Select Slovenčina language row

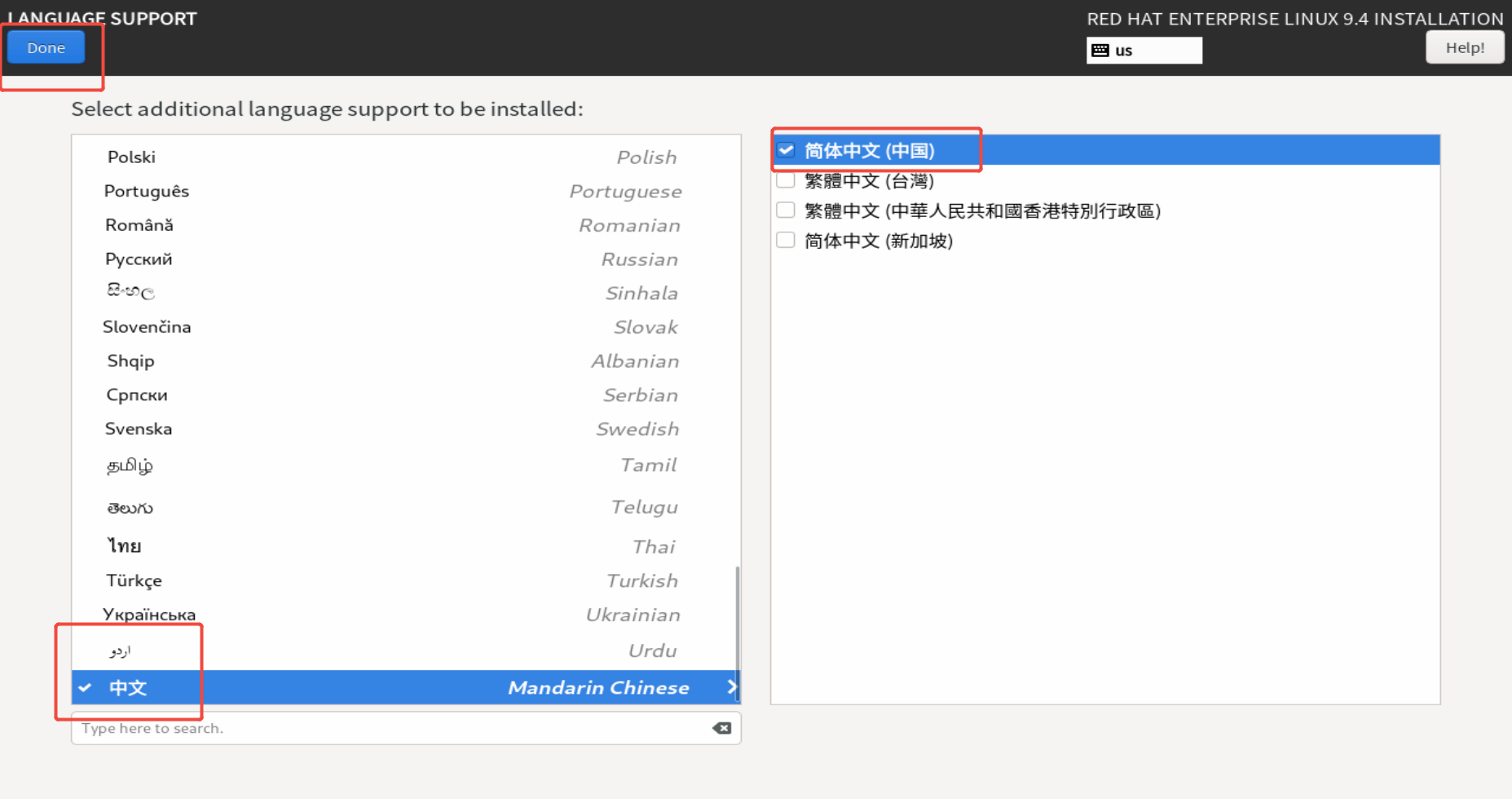tap(406, 327)
